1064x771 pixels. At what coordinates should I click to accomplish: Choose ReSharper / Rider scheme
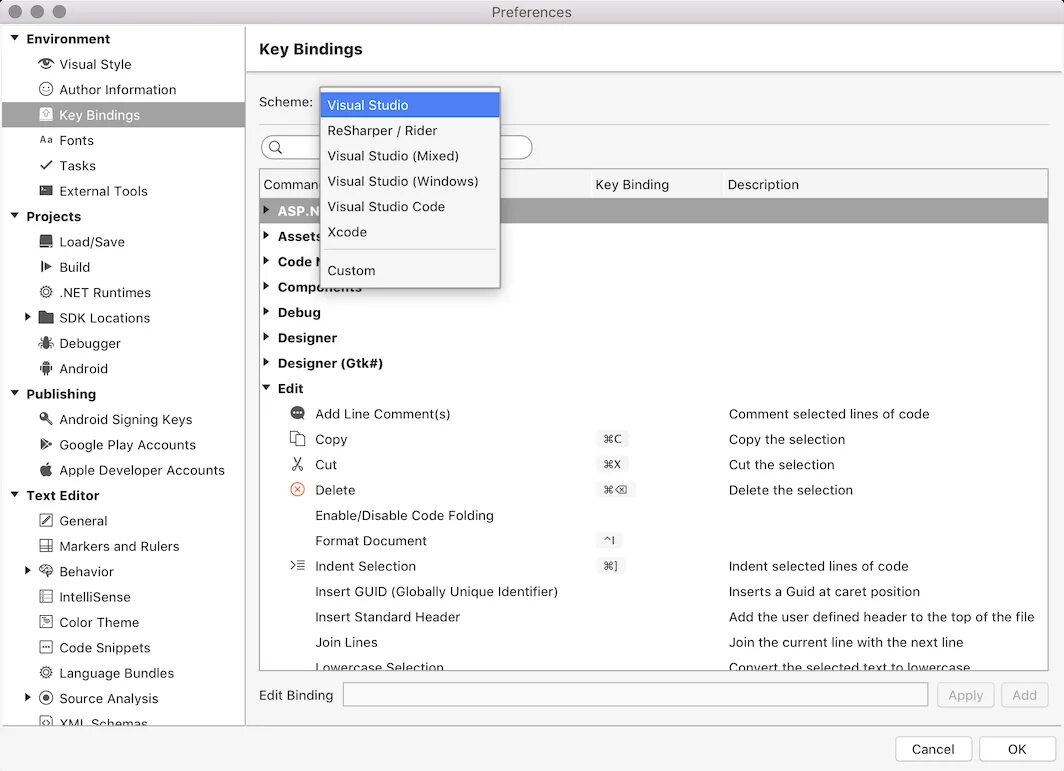click(410, 130)
